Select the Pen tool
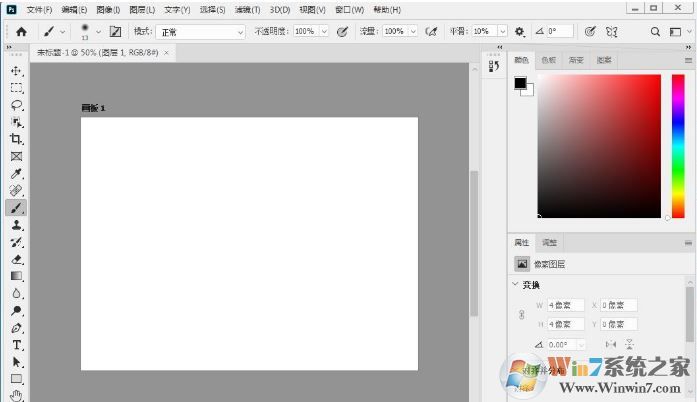 point(16,327)
